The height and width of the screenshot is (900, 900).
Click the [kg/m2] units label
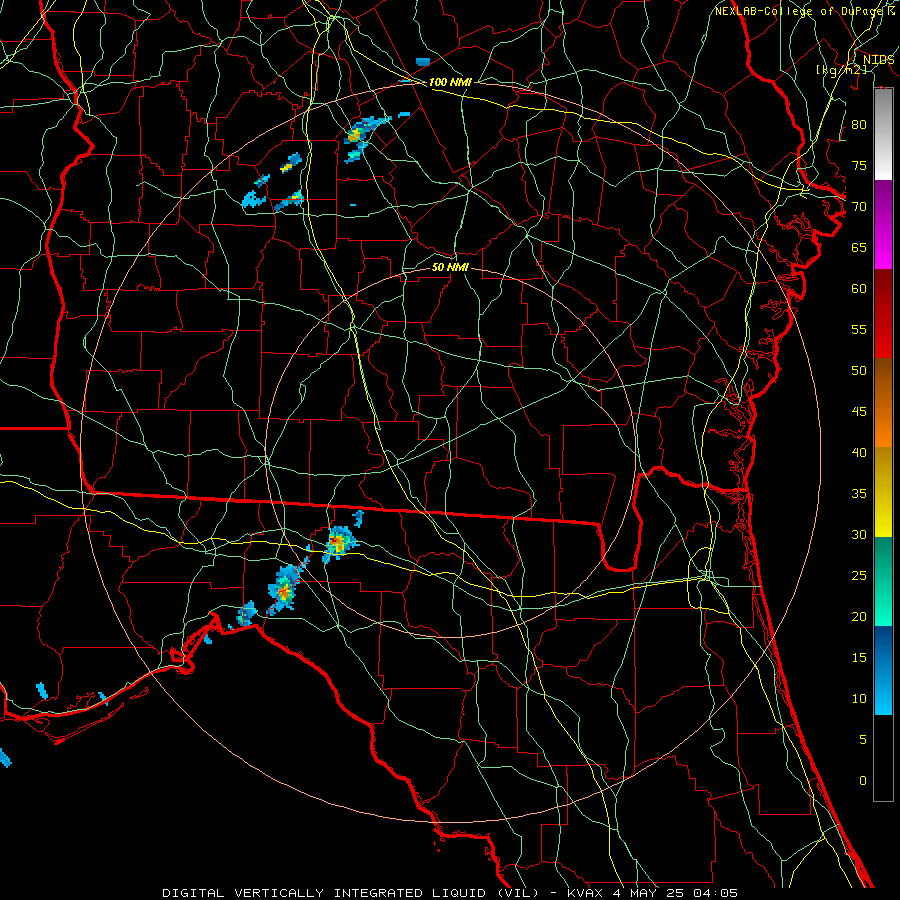tap(841, 70)
